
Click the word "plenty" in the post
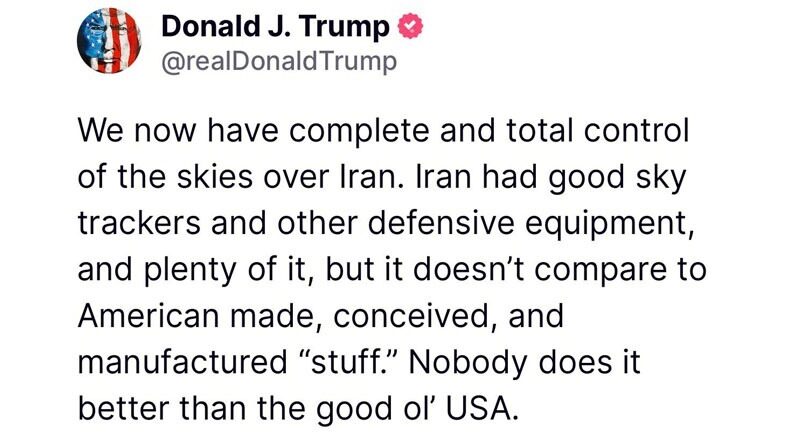point(191,271)
